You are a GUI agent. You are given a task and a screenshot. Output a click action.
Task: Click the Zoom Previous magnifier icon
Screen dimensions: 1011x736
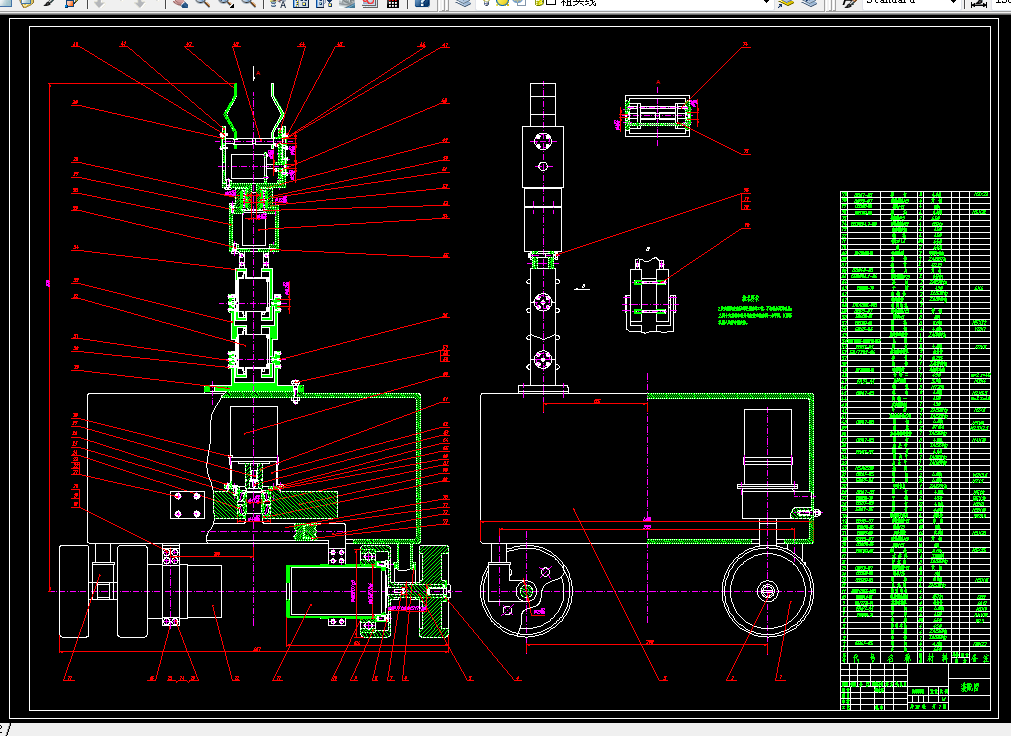pyautogui.click(x=248, y=3)
